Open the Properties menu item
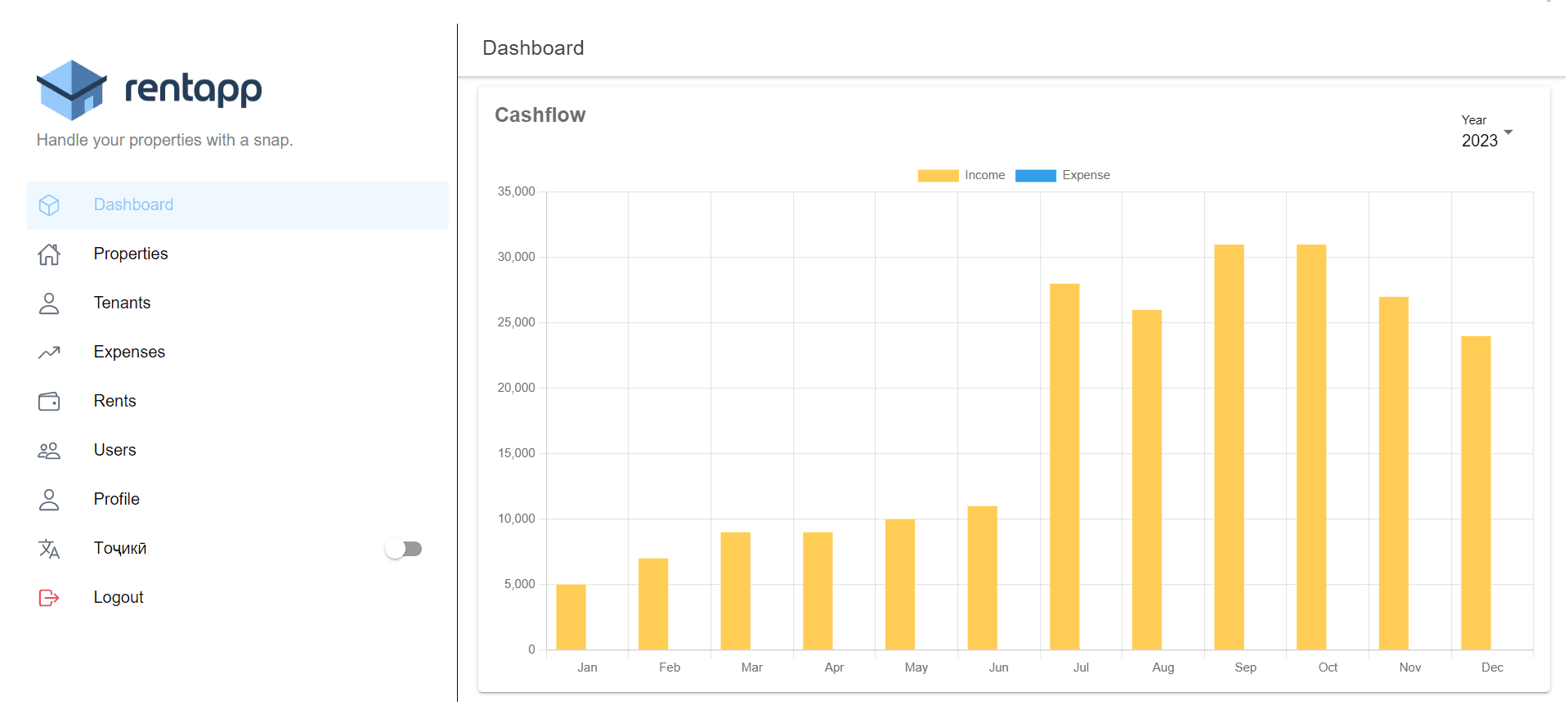 pyautogui.click(x=131, y=254)
